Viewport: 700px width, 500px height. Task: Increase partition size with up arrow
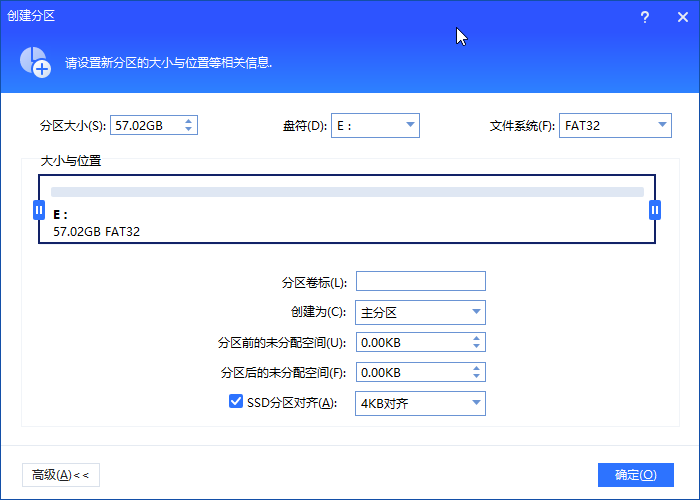[190, 121]
